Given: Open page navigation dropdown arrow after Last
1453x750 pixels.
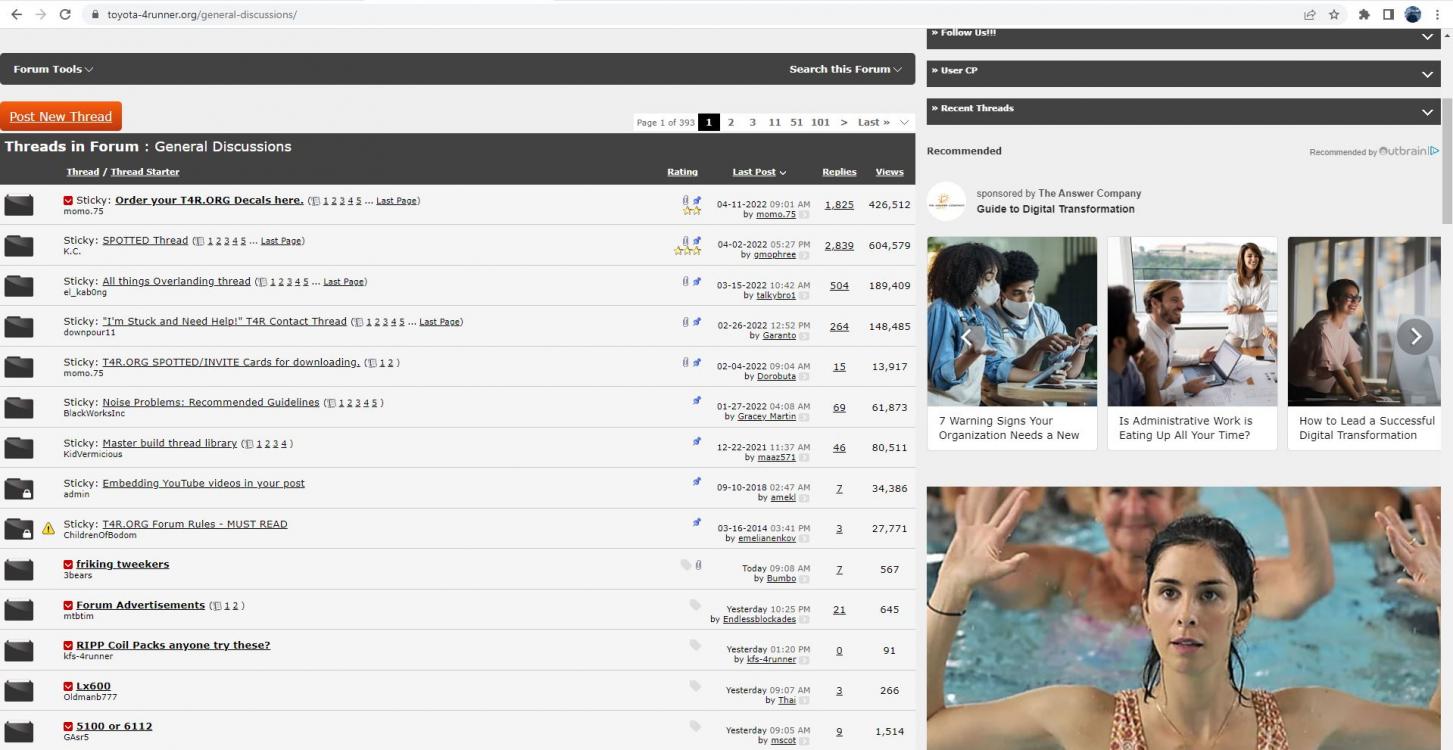Looking at the screenshot, I should [904, 122].
